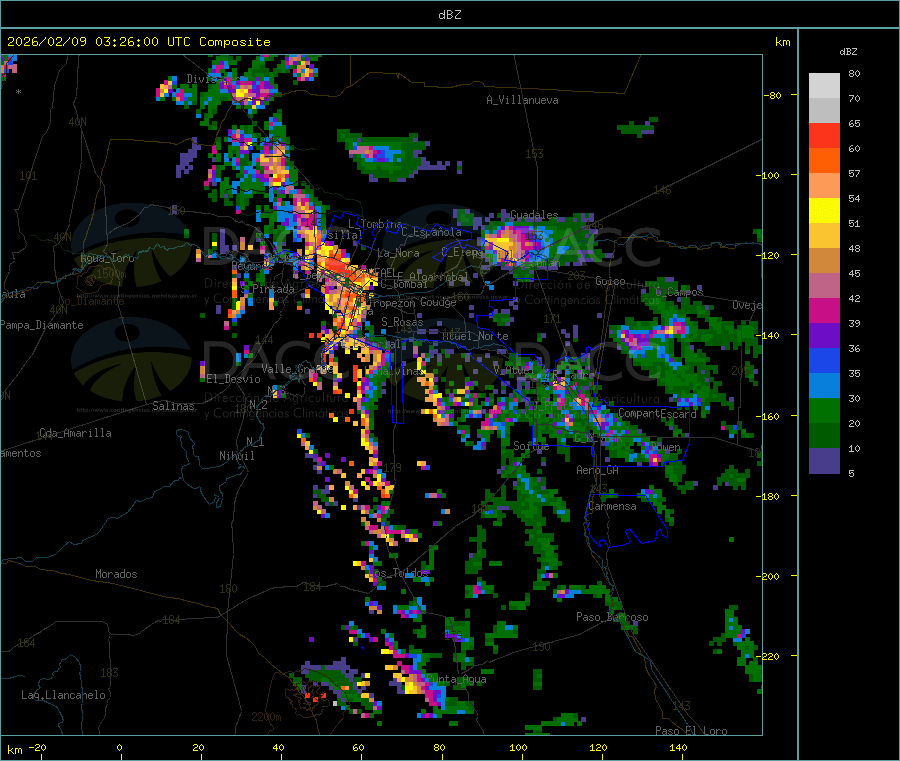Click the 'Goico' map label
900x761 pixels.
610,281
